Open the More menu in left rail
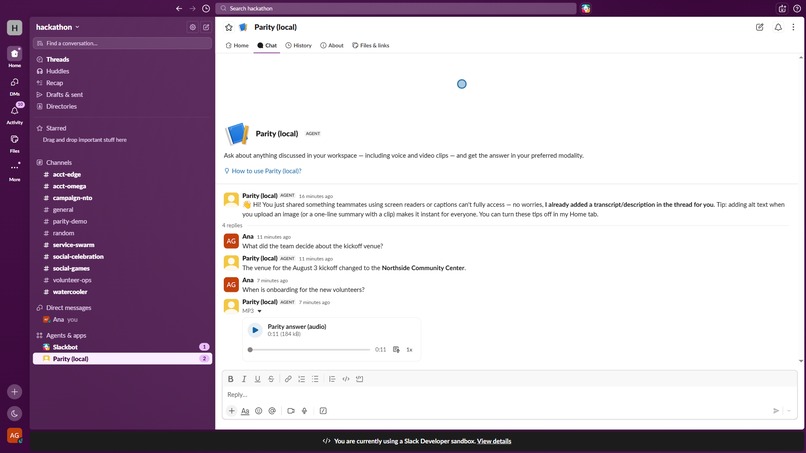 coord(14,171)
